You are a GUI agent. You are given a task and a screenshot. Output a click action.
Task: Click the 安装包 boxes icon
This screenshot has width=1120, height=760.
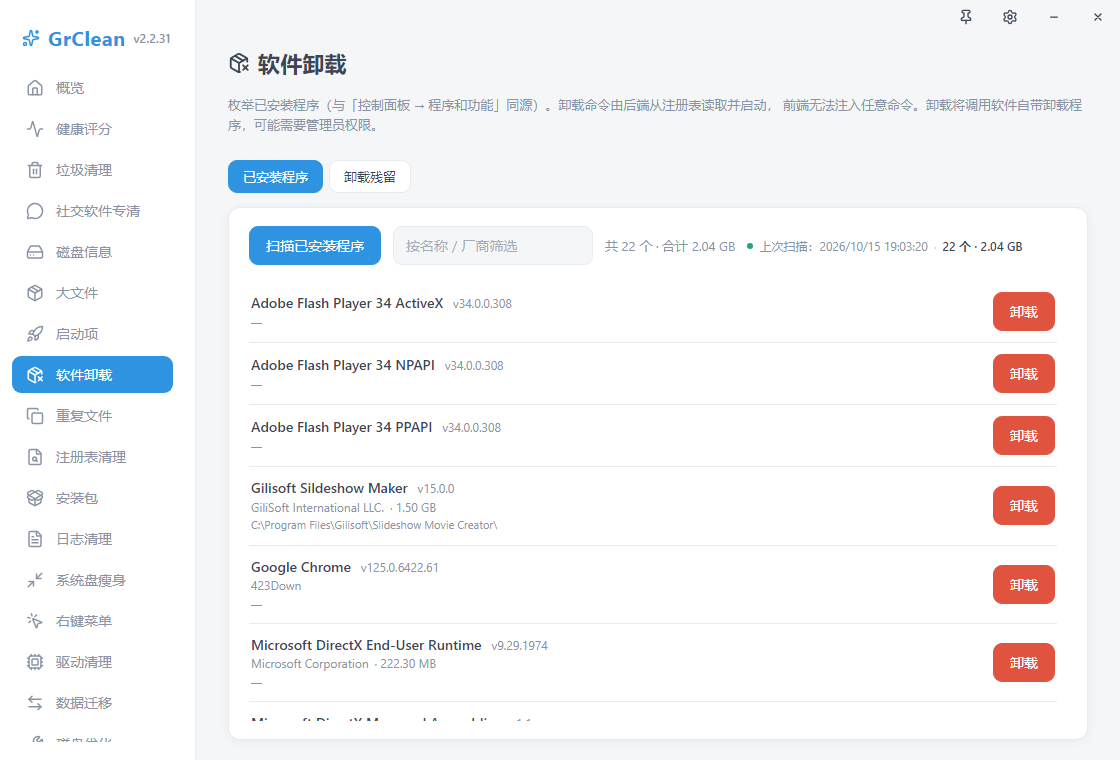pos(35,498)
